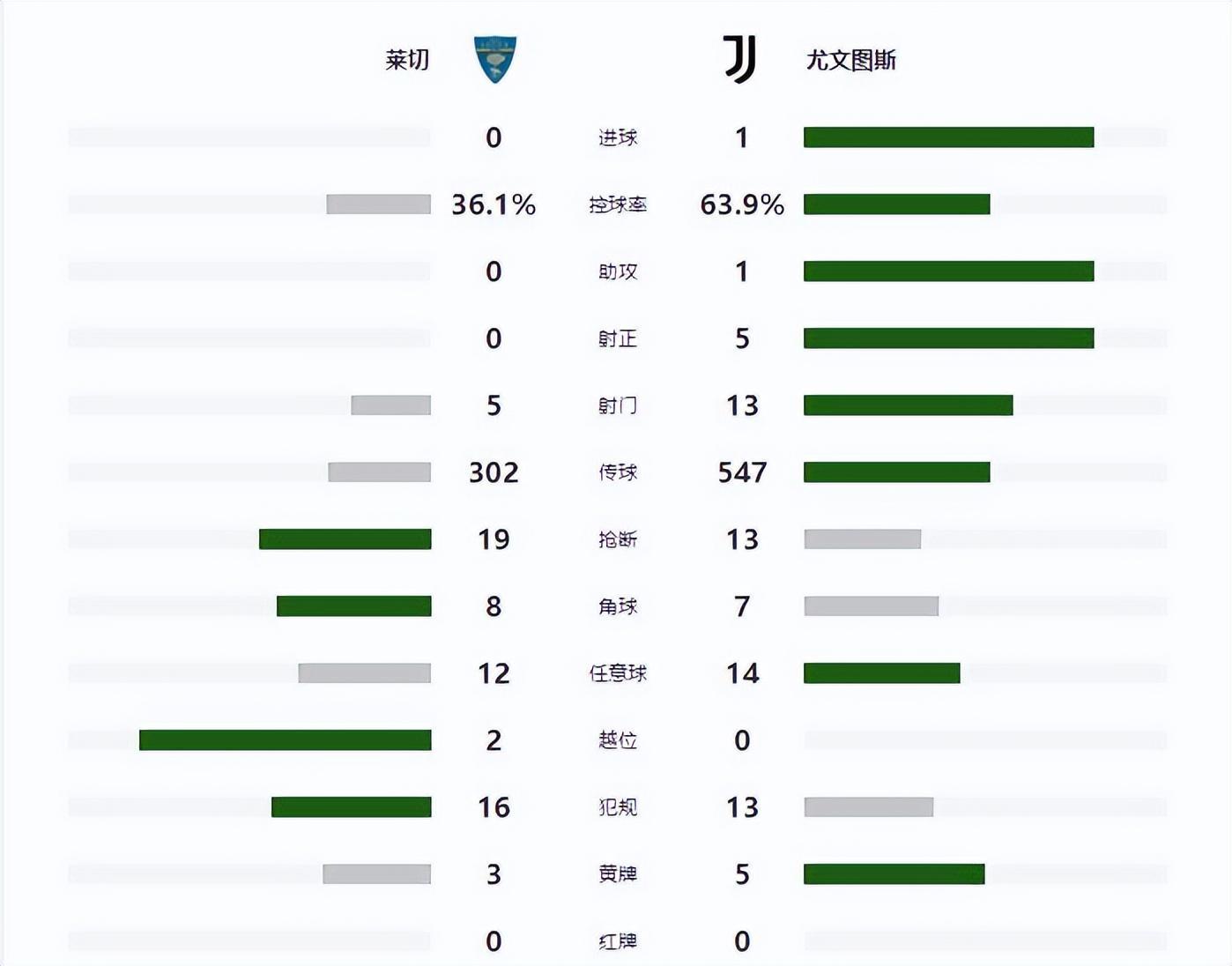Click Juventus possession bar 63.9%

(896, 204)
